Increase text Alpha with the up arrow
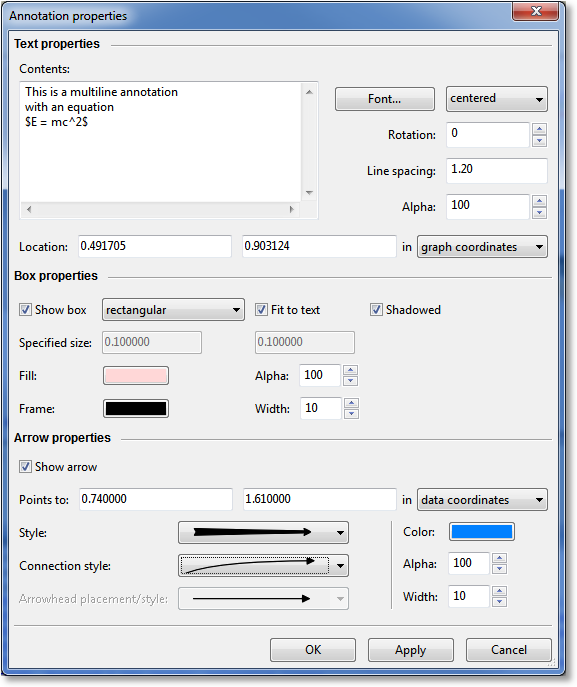 539,201
